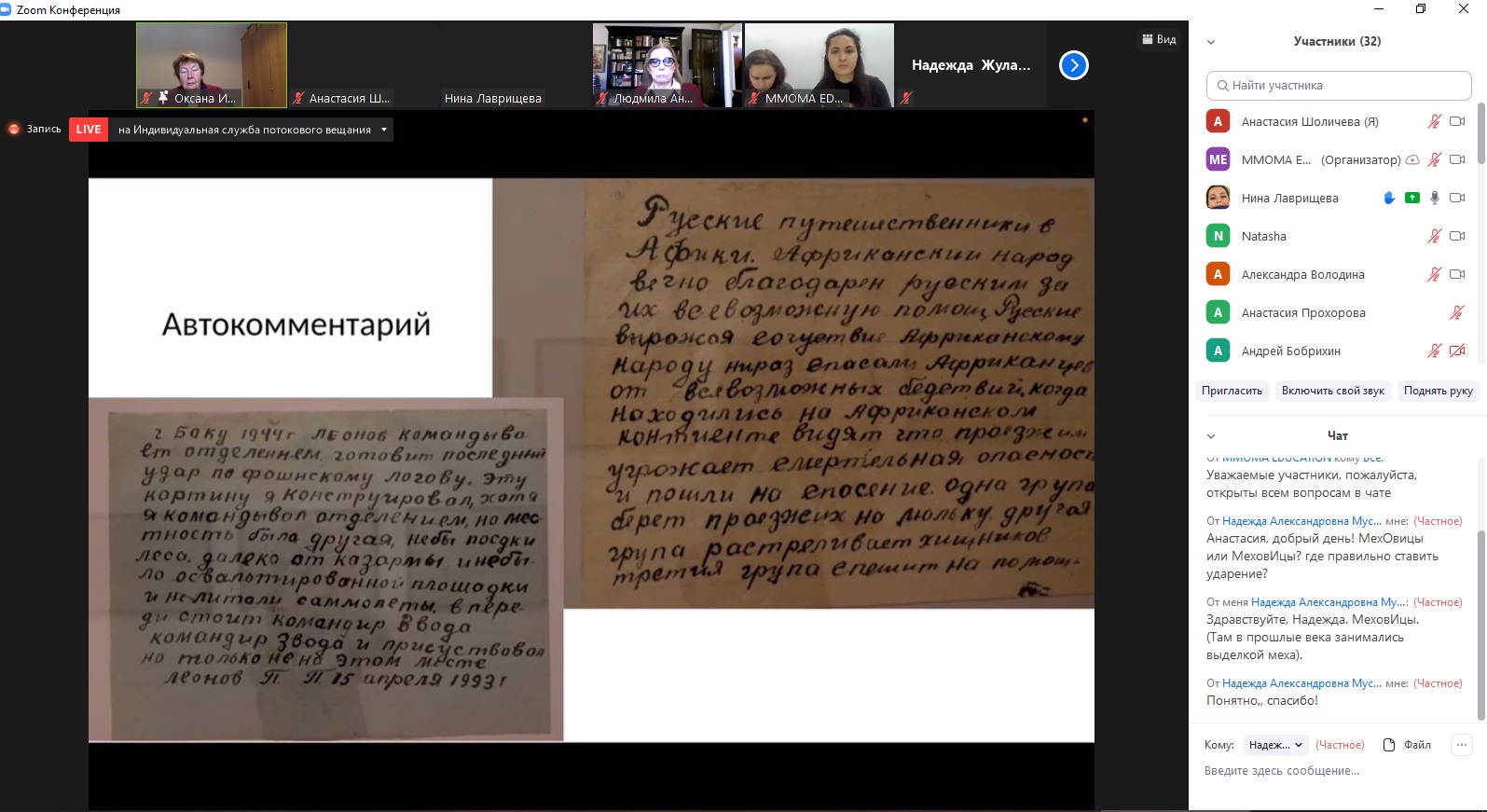Click the Включить свой звук button
Image resolution: width=1487 pixels, height=812 pixels.
pos(1332,391)
